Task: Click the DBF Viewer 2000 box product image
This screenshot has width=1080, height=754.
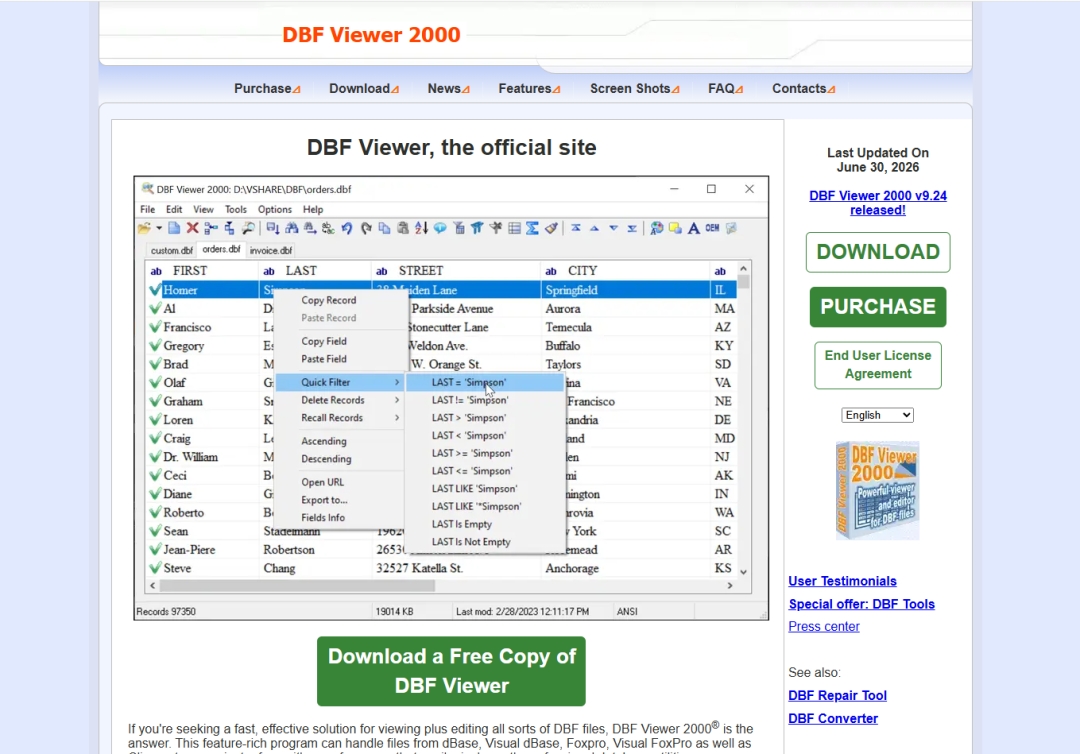Action: (878, 490)
